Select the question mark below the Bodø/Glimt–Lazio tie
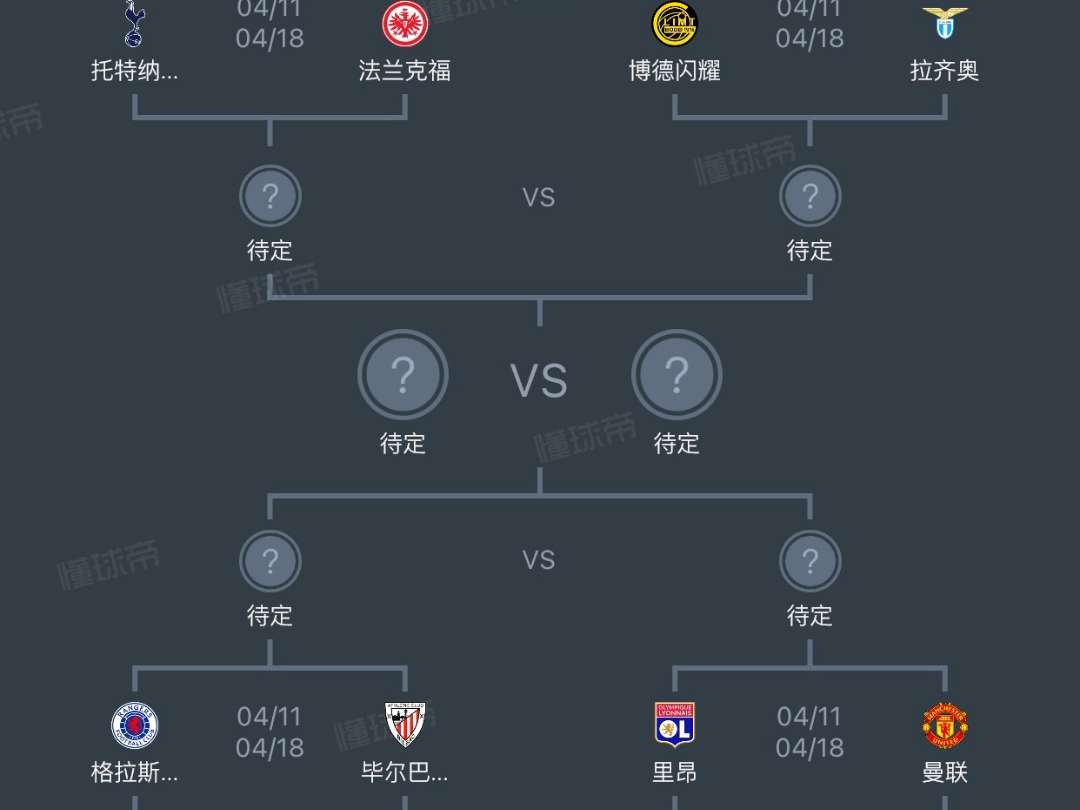This screenshot has height=810, width=1080. coord(810,197)
